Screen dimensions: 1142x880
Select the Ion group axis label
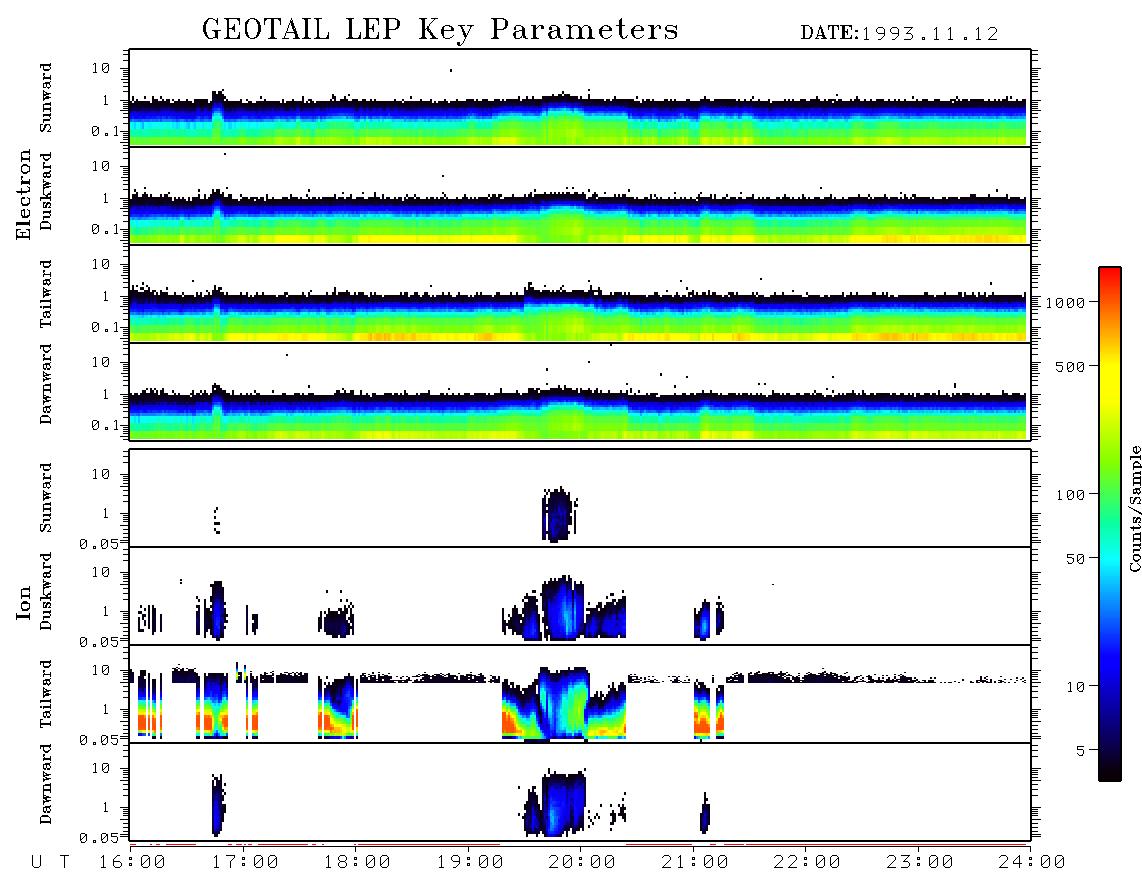tap(24, 602)
